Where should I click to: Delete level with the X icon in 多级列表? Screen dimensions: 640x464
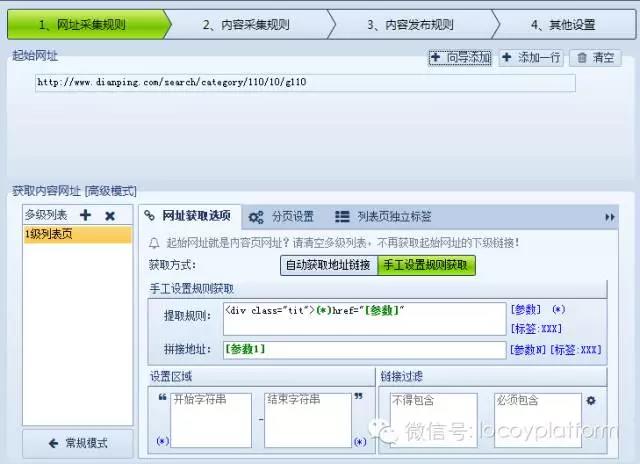[x=110, y=215]
